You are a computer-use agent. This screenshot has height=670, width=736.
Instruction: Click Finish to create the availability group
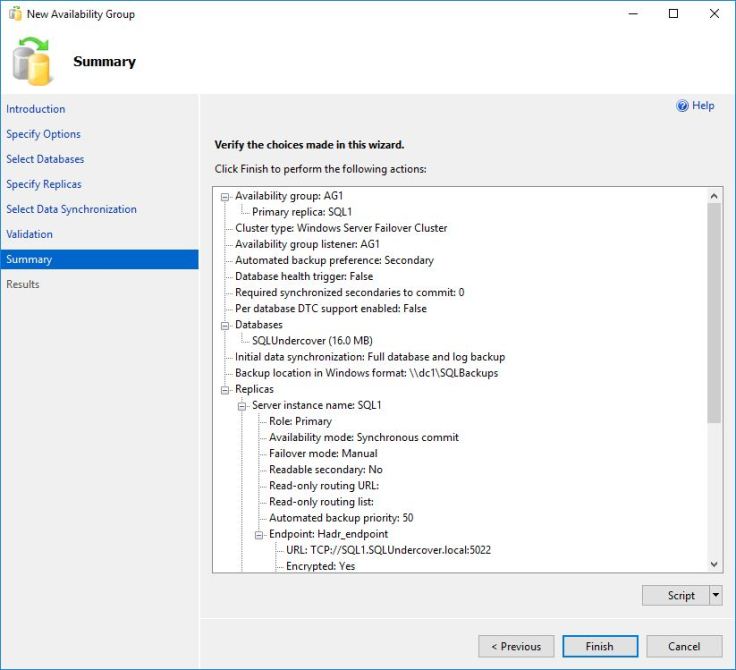(x=600, y=647)
